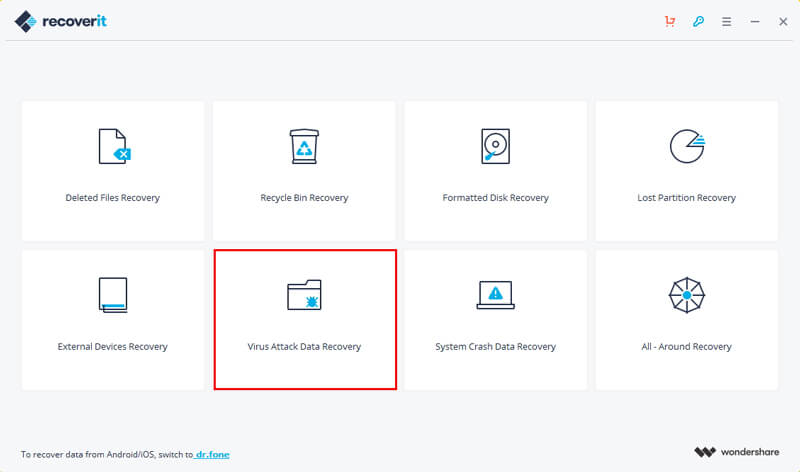Viewport: 800px width, 472px height.
Task: Select the System Crash Data Recovery label
Action: pyautogui.click(x=495, y=346)
